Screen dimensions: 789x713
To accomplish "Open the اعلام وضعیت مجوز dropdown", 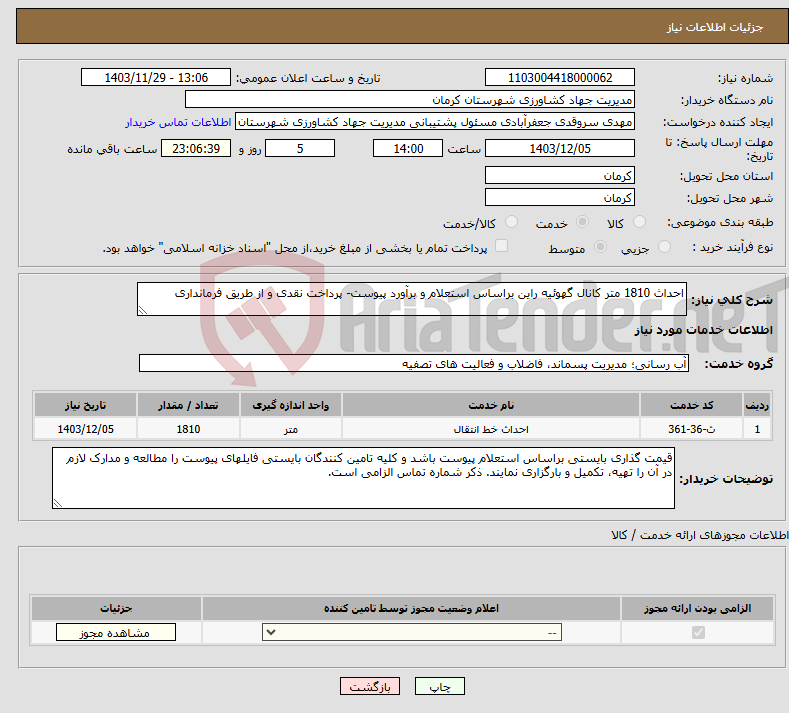I will 412,632.
